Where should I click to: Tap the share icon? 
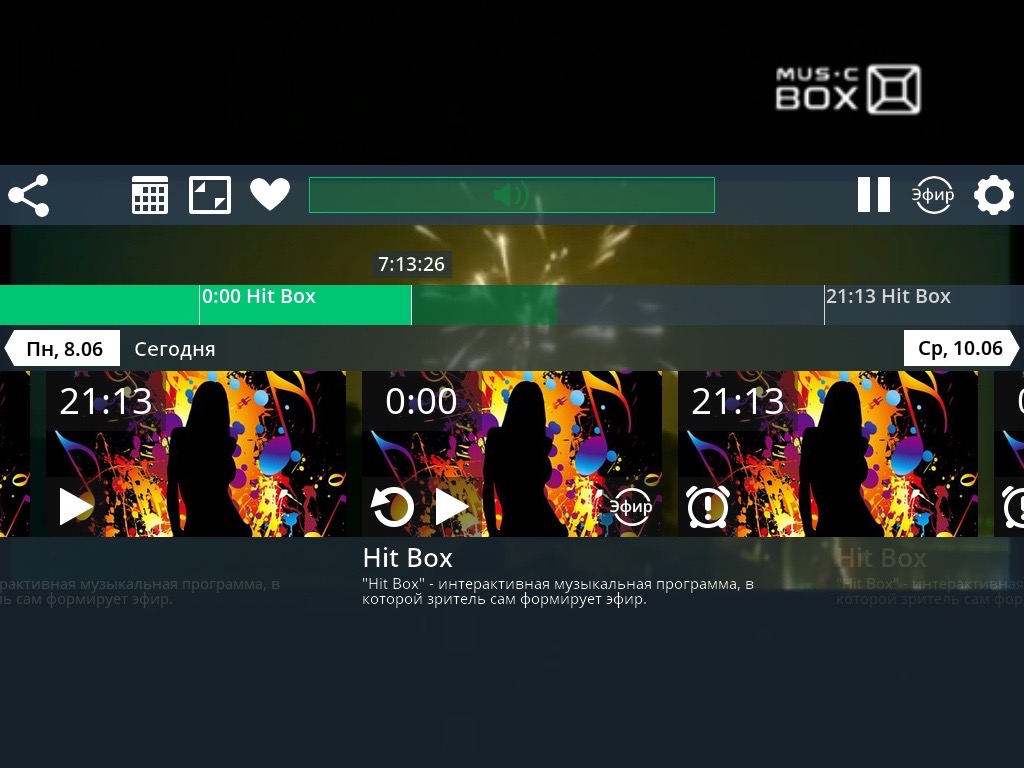pyautogui.click(x=29, y=195)
